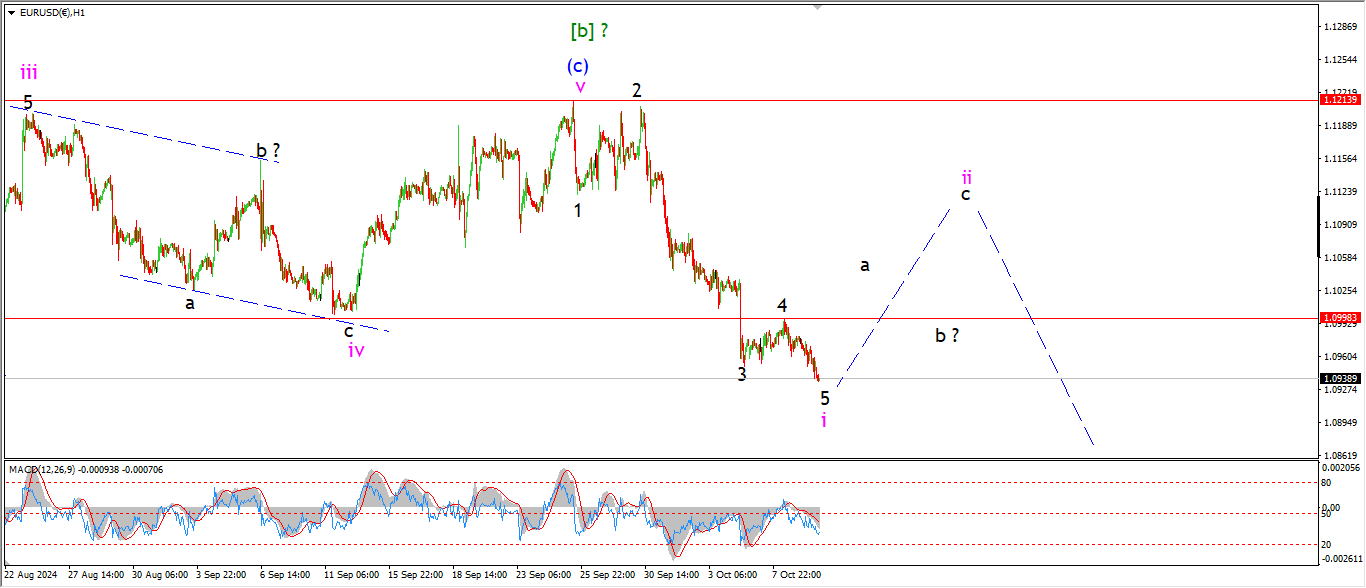Select the red 1.09983 price level tag
Image resolution: width=1366 pixels, height=588 pixels.
1338,318
